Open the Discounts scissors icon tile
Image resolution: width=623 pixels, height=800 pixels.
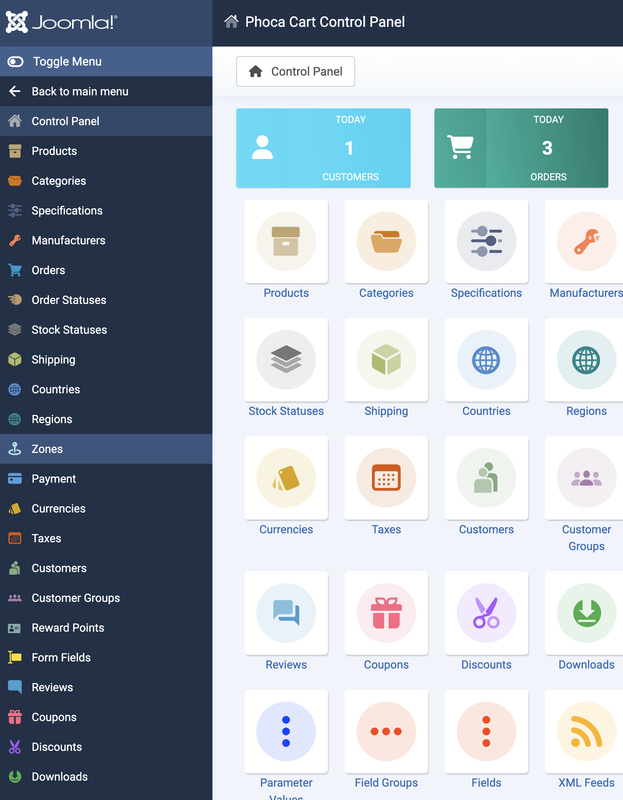point(486,613)
